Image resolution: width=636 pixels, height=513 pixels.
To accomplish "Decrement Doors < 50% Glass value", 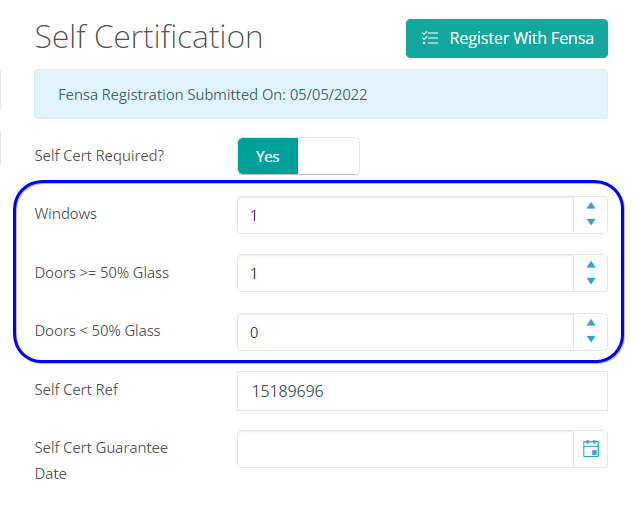I will tap(590, 339).
